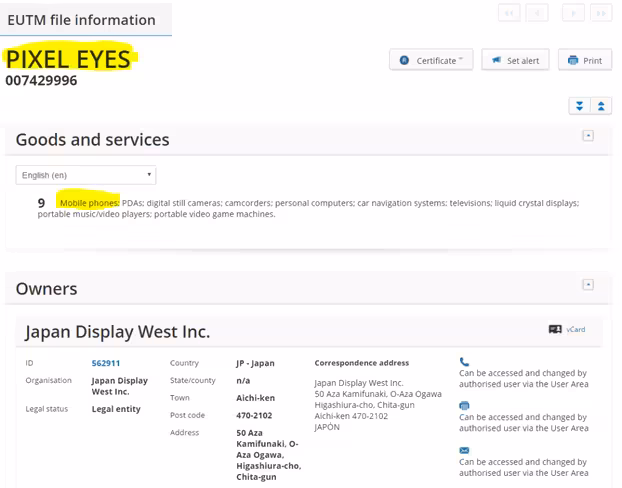
Task: Click the vCard contact card icon
Action: 555,329
